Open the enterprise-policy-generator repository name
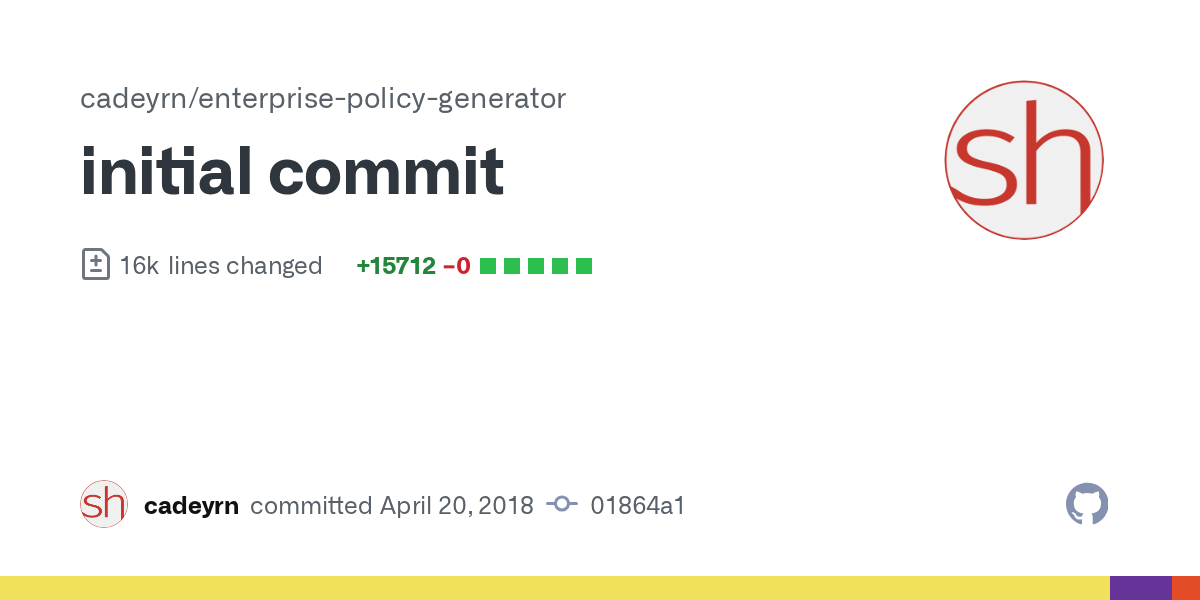1200x600 pixels. (383, 99)
